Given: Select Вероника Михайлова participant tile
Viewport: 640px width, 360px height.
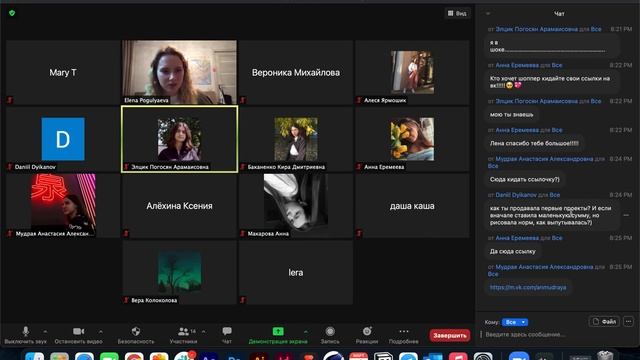Looking at the screenshot, I should 296,72.
